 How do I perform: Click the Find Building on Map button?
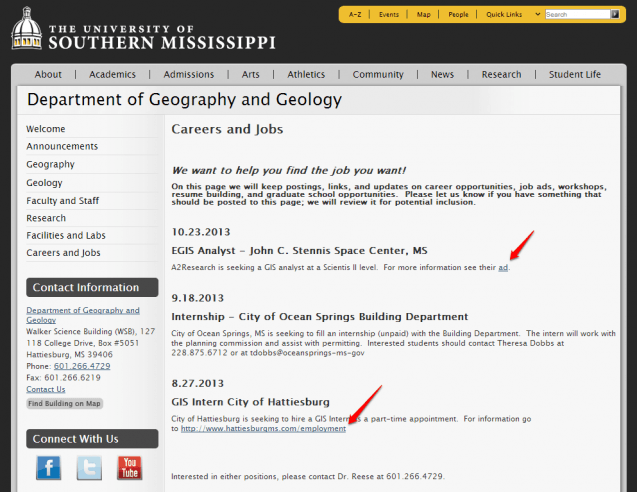pos(64,404)
